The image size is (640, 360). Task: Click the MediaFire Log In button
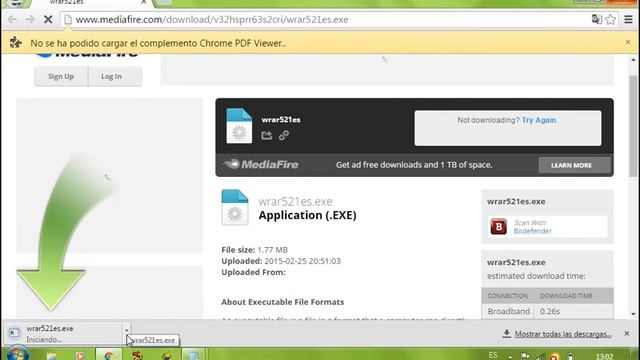tap(111, 76)
